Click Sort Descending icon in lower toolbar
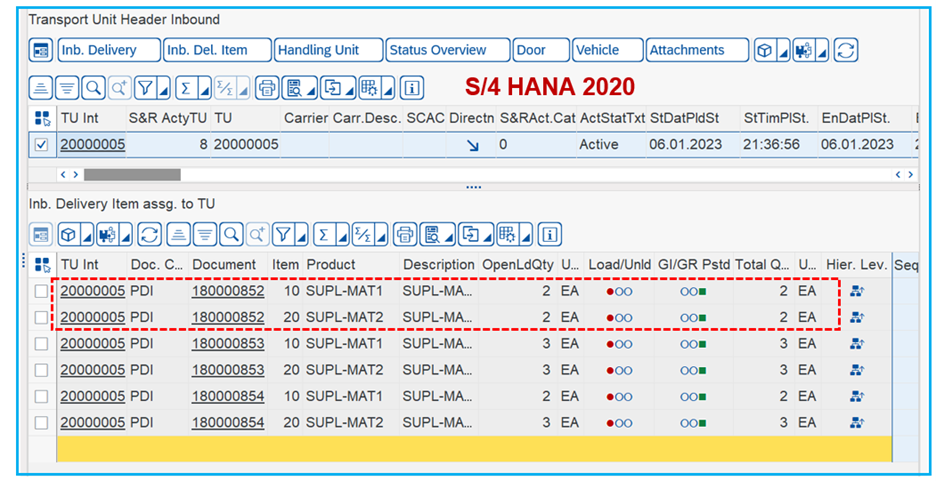 204,235
